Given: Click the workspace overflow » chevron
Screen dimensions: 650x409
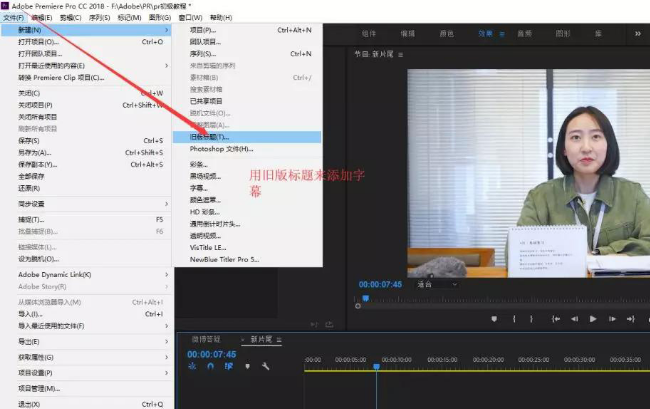Looking at the screenshot, I should tap(638, 34).
